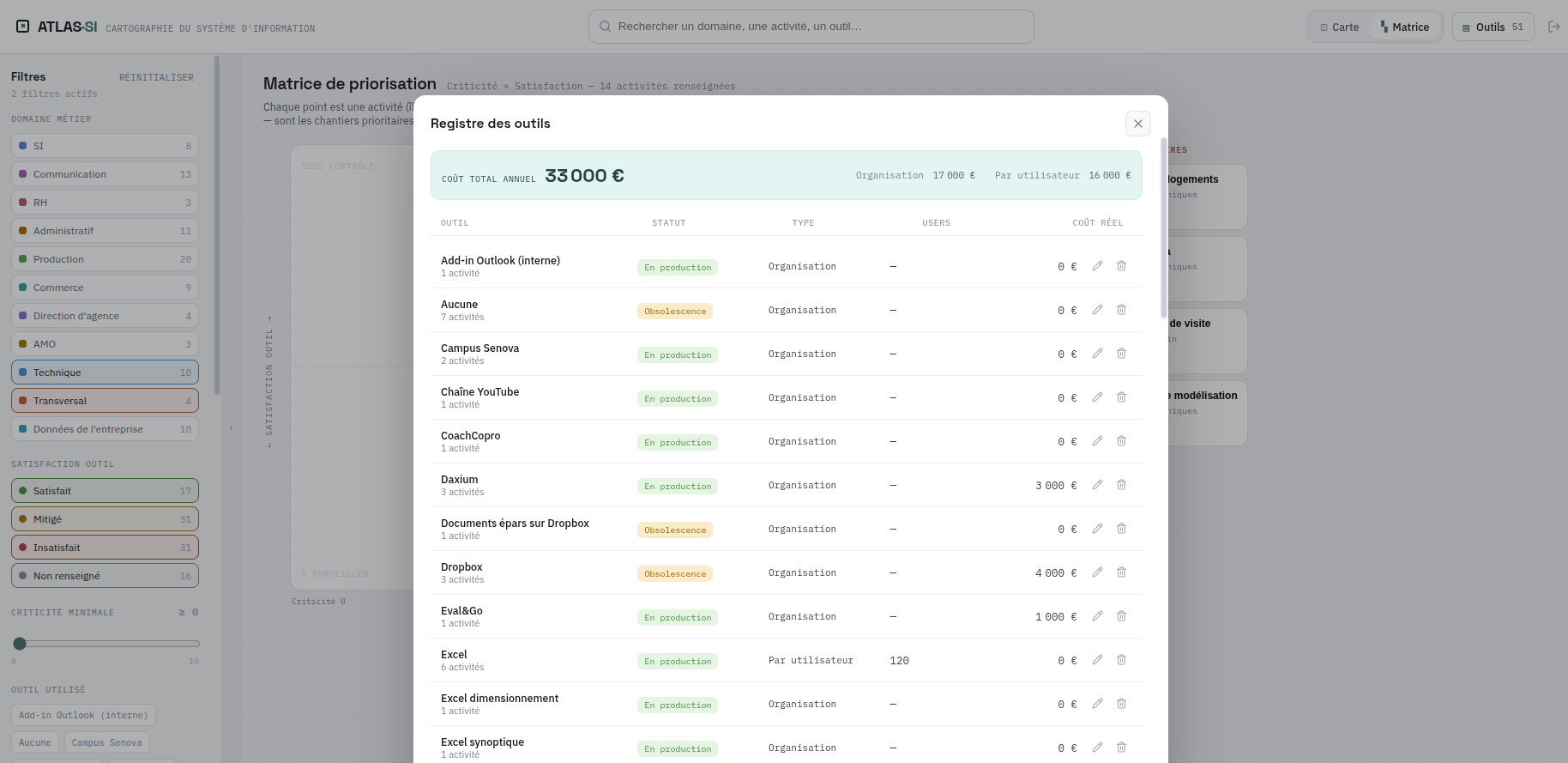1568x763 pixels.
Task: Click the 33 000 € total cost
Action: click(x=585, y=176)
